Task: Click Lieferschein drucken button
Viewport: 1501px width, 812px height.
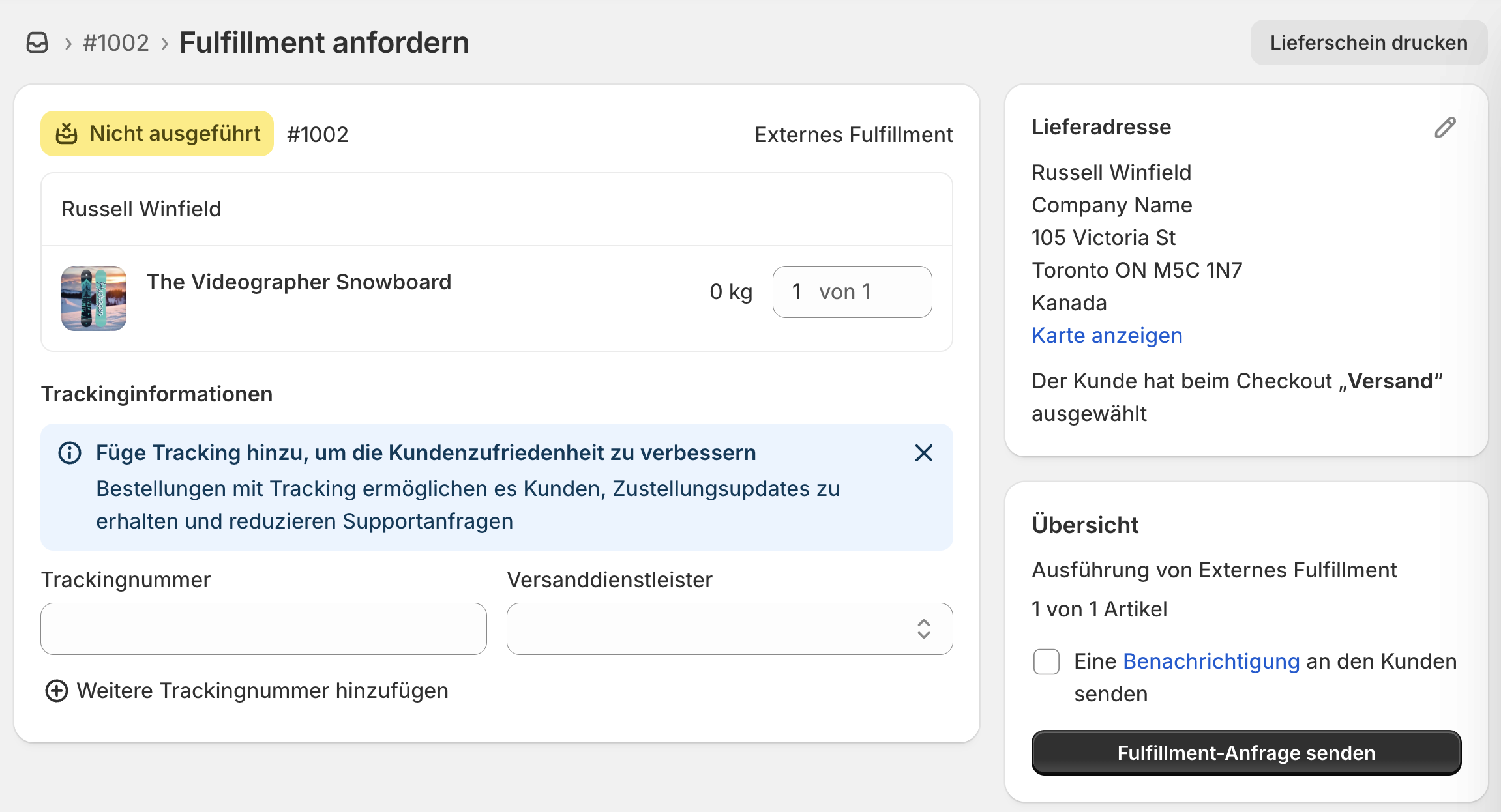Action: (x=1368, y=43)
